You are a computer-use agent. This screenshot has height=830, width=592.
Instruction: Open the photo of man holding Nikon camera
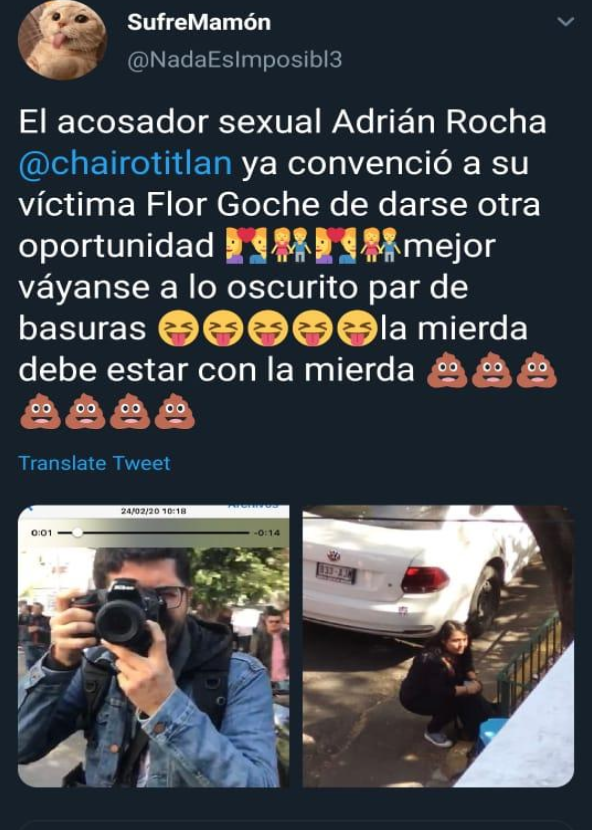pyautogui.click(x=154, y=646)
